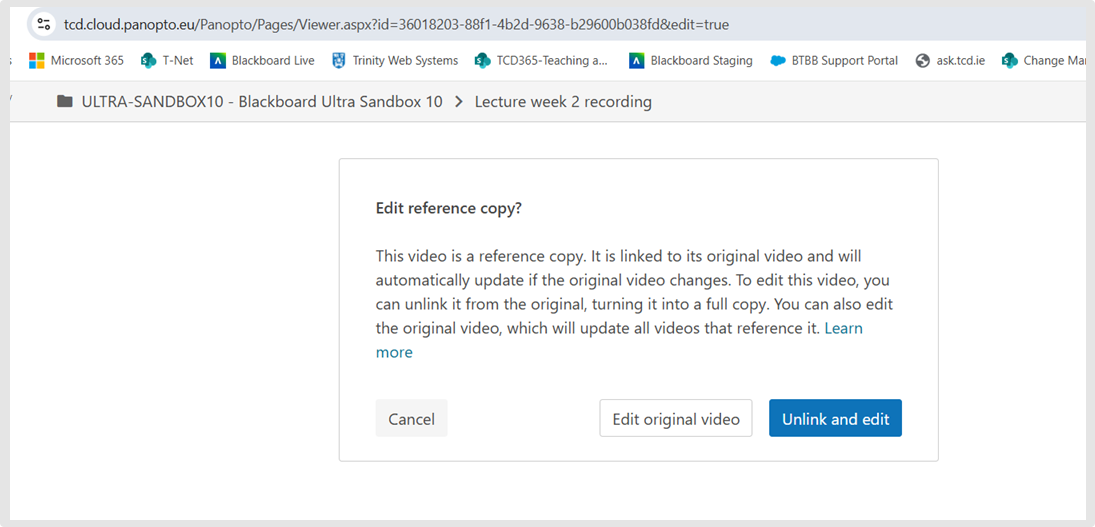Select Lecture week 2 recording title
The image size is (1095, 527).
[x=563, y=102]
